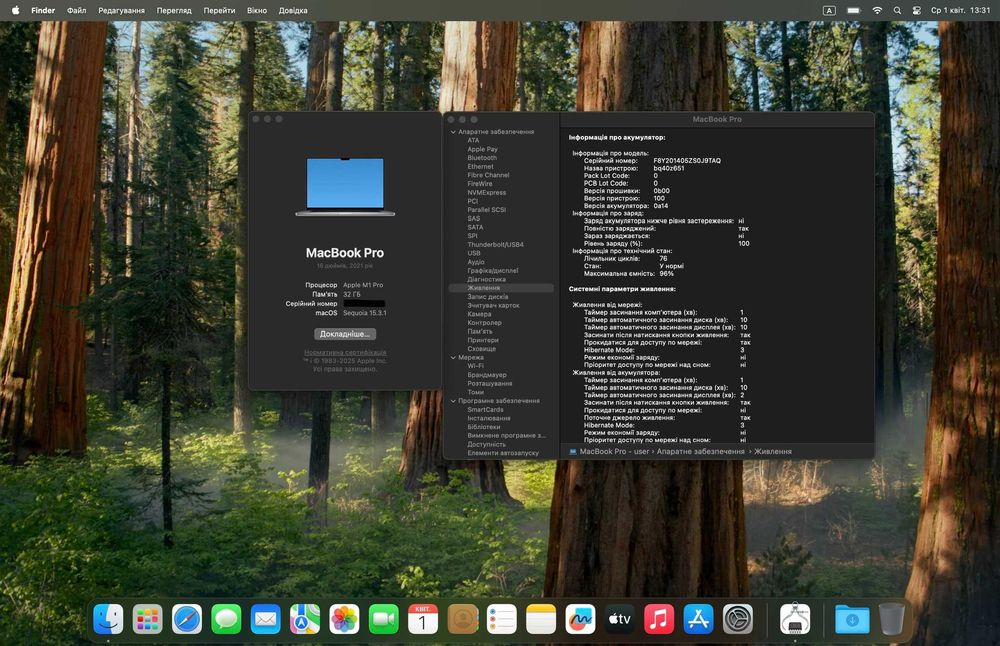Select Елементи автозапуску in sidebar
This screenshot has height=646, width=1000.
[x=503, y=453]
